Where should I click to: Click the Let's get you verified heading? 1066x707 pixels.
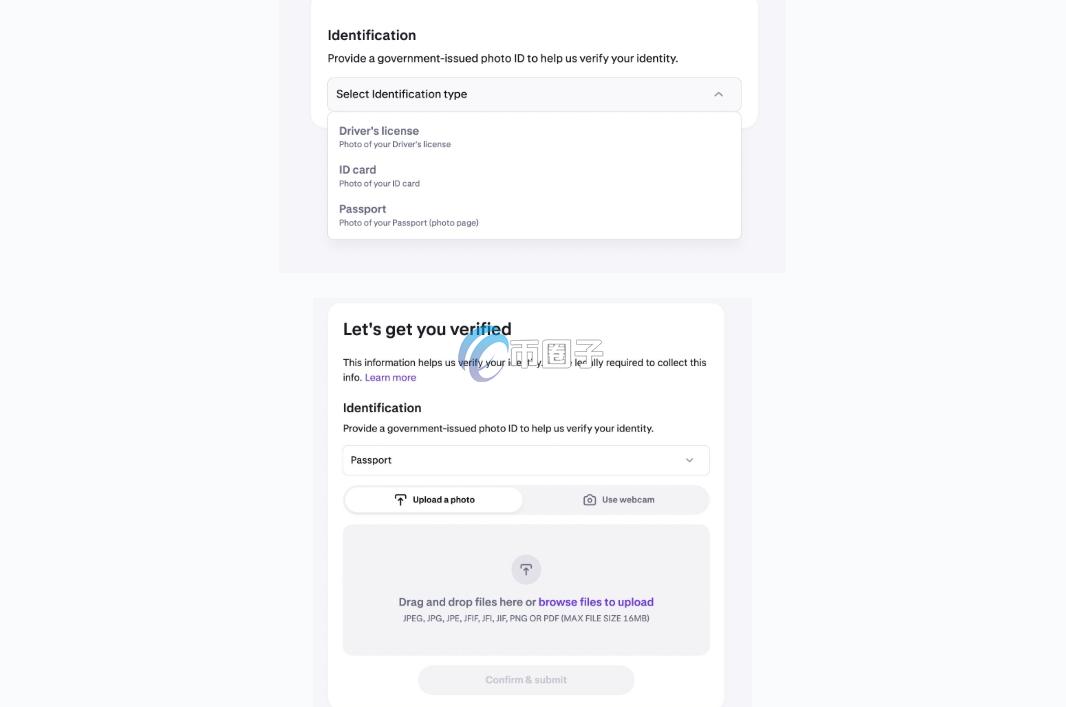[427, 329]
